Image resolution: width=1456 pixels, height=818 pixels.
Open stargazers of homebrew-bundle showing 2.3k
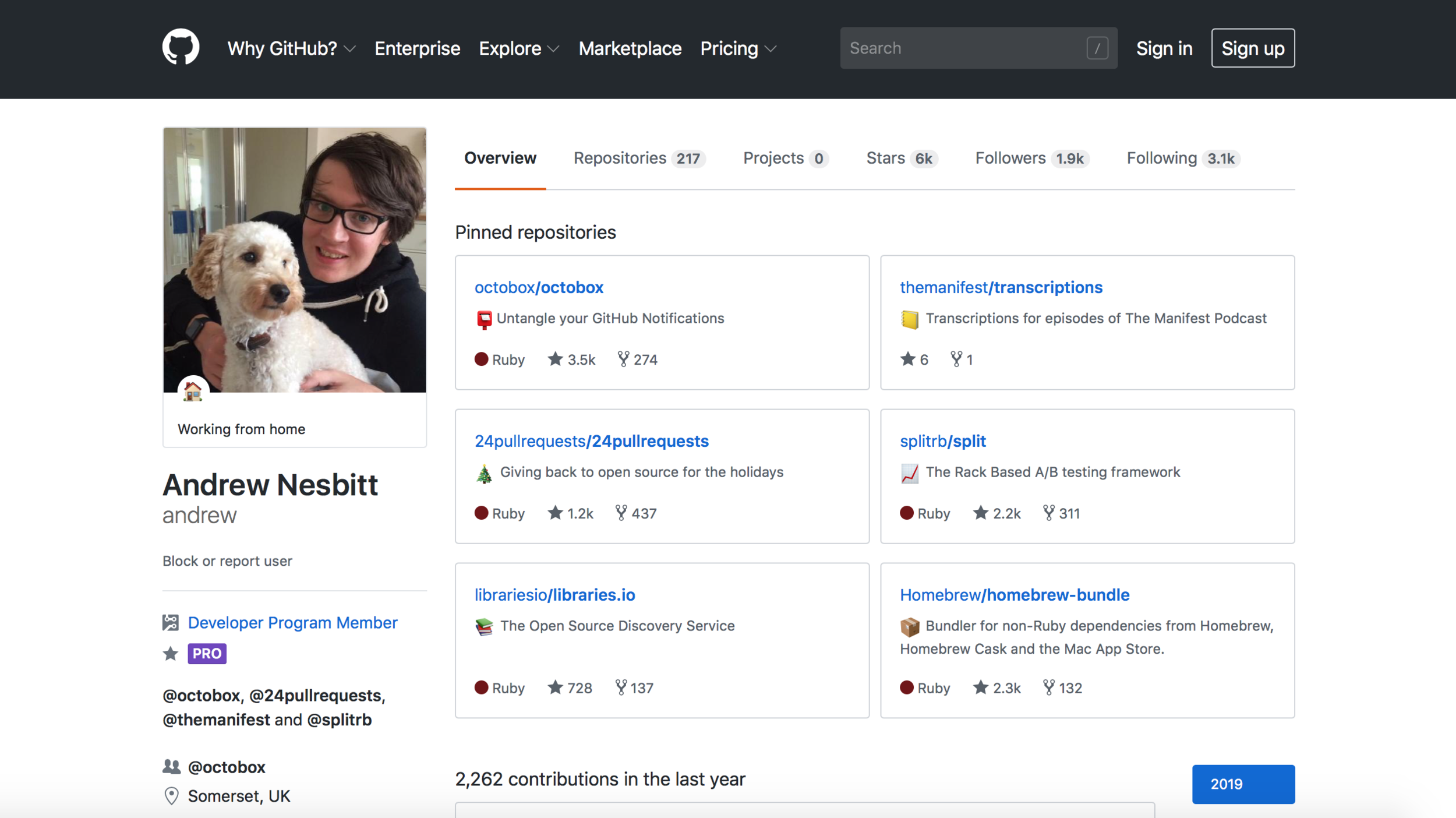pos(996,688)
